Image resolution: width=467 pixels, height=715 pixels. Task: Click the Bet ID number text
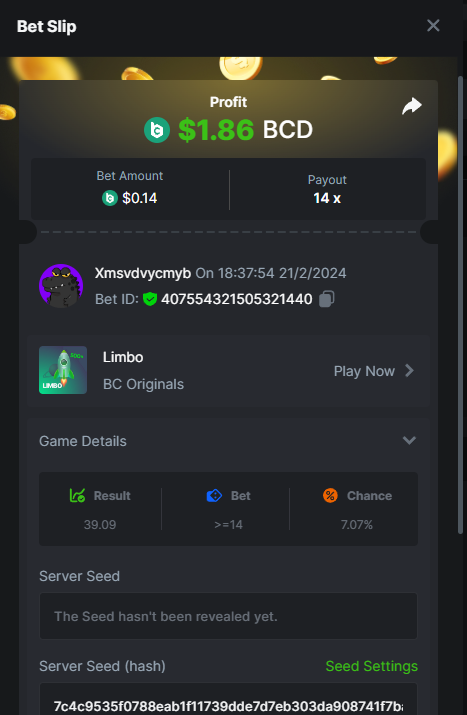[x=237, y=299]
